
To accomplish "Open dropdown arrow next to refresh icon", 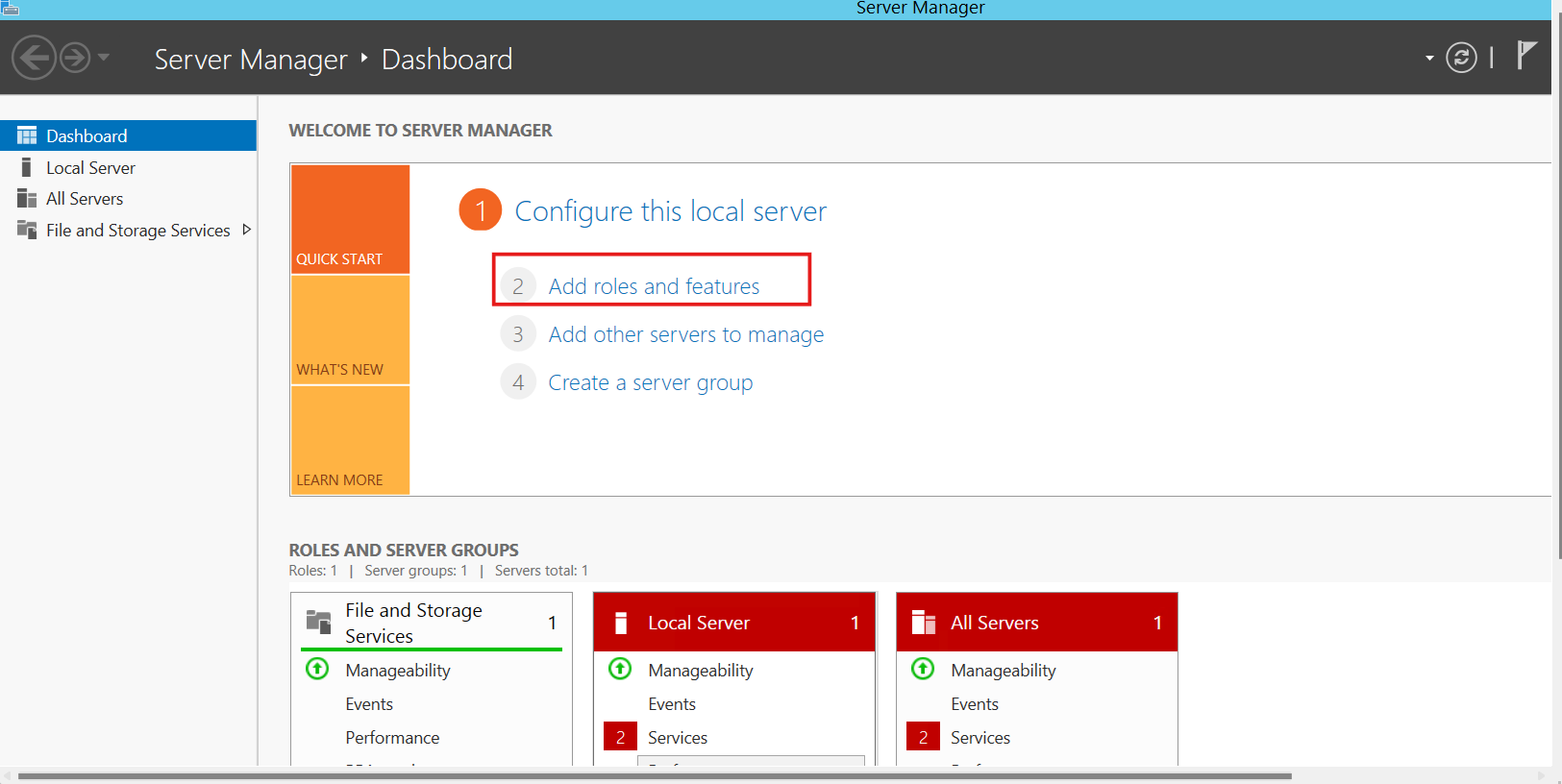I will (x=1429, y=59).
